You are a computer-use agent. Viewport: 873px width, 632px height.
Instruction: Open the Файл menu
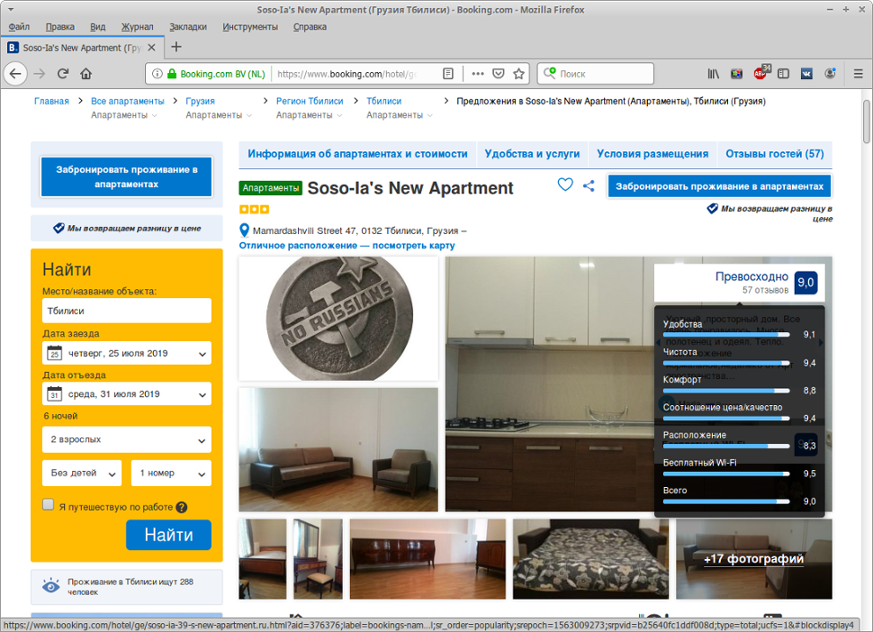pyautogui.click(x=19, y=27)
